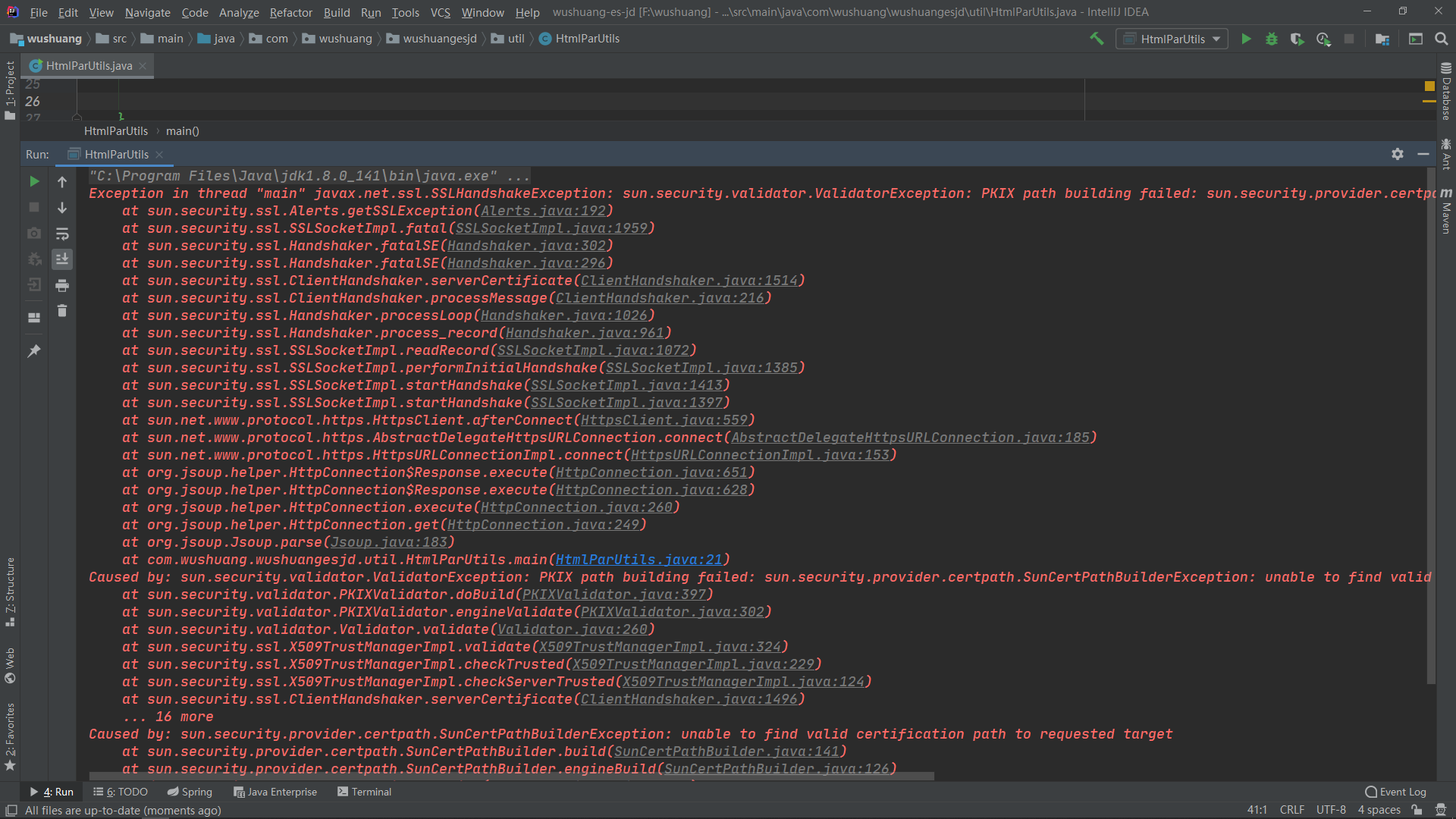The width and height of the screenshot is (1456, 819).
Task: Click the dump threads camera icon
Action: point(34,234)
